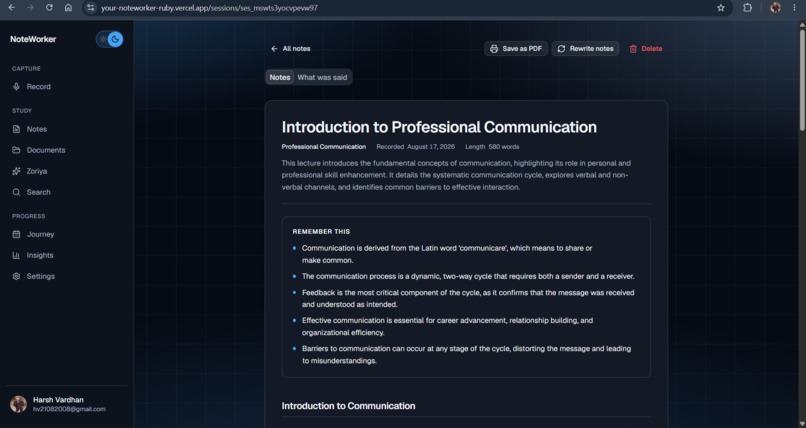Click the browser address bar URL
This screenshot has width=806, height=428.
pyautogui.click(x=209, y=8)
